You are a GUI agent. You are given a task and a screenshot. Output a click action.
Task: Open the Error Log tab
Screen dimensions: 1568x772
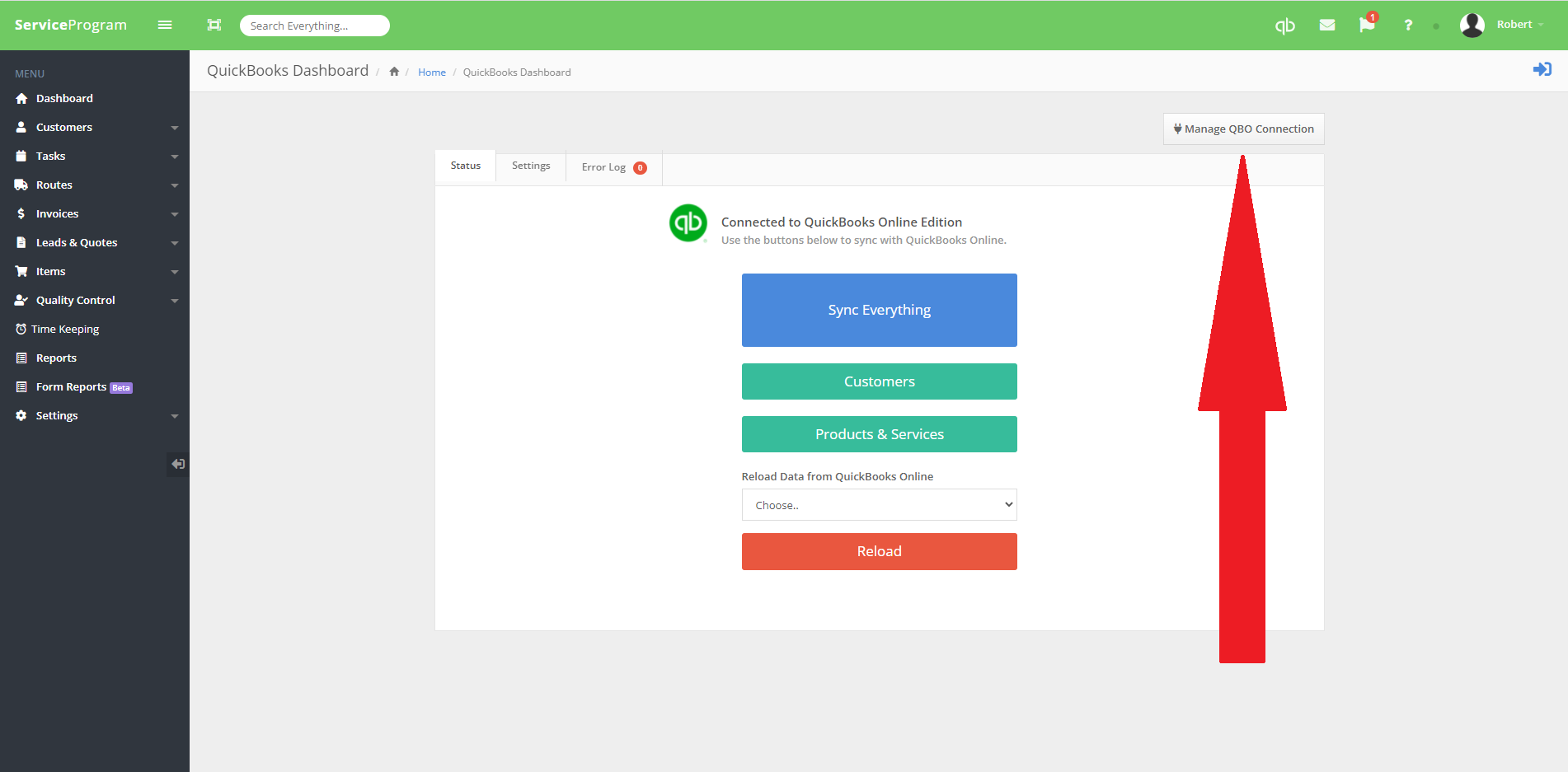coord(614,167)
